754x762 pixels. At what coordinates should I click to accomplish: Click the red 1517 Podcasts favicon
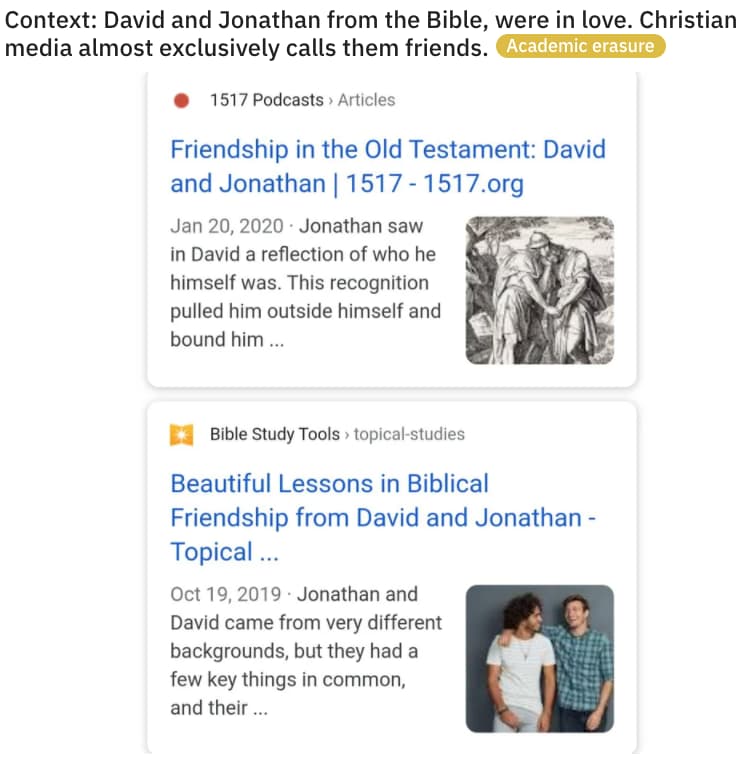click(x=181, y=100)
